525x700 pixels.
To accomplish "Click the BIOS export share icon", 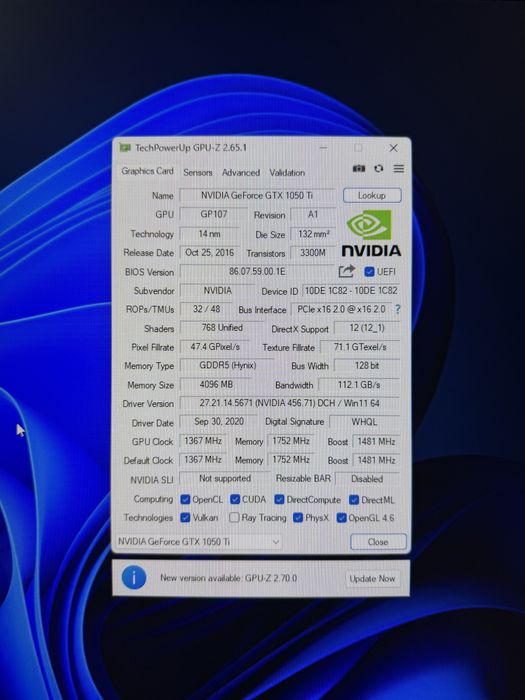I will click(x=347, y=271).
